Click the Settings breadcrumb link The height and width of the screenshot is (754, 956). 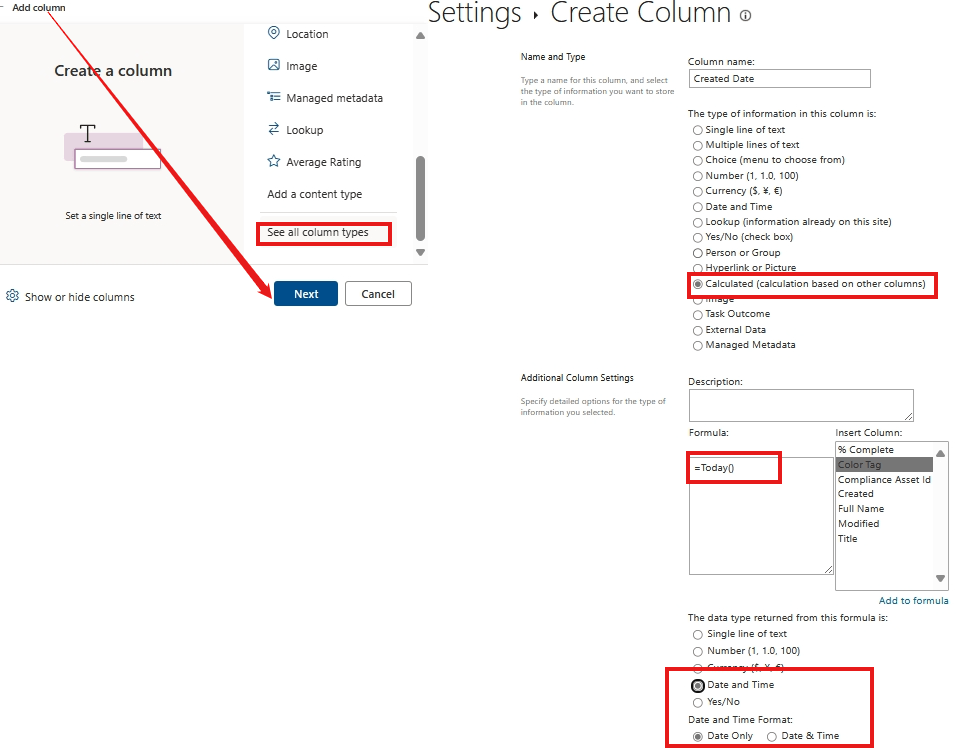pos(474,13)
